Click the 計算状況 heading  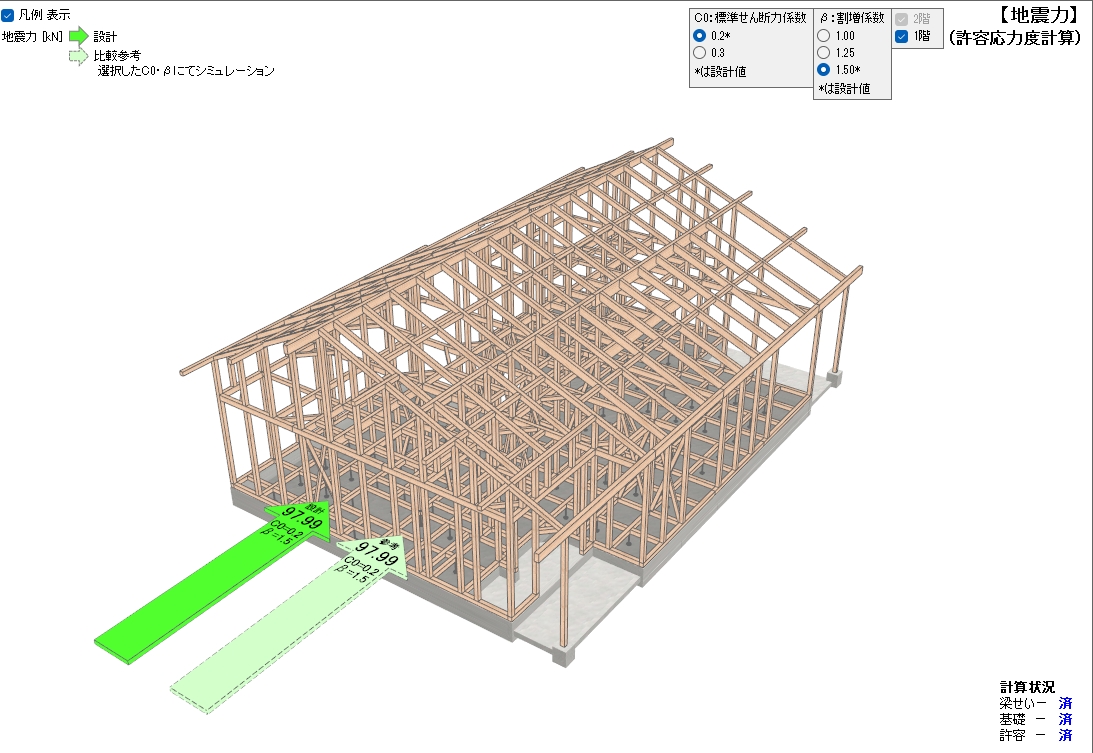(1027, 687)
